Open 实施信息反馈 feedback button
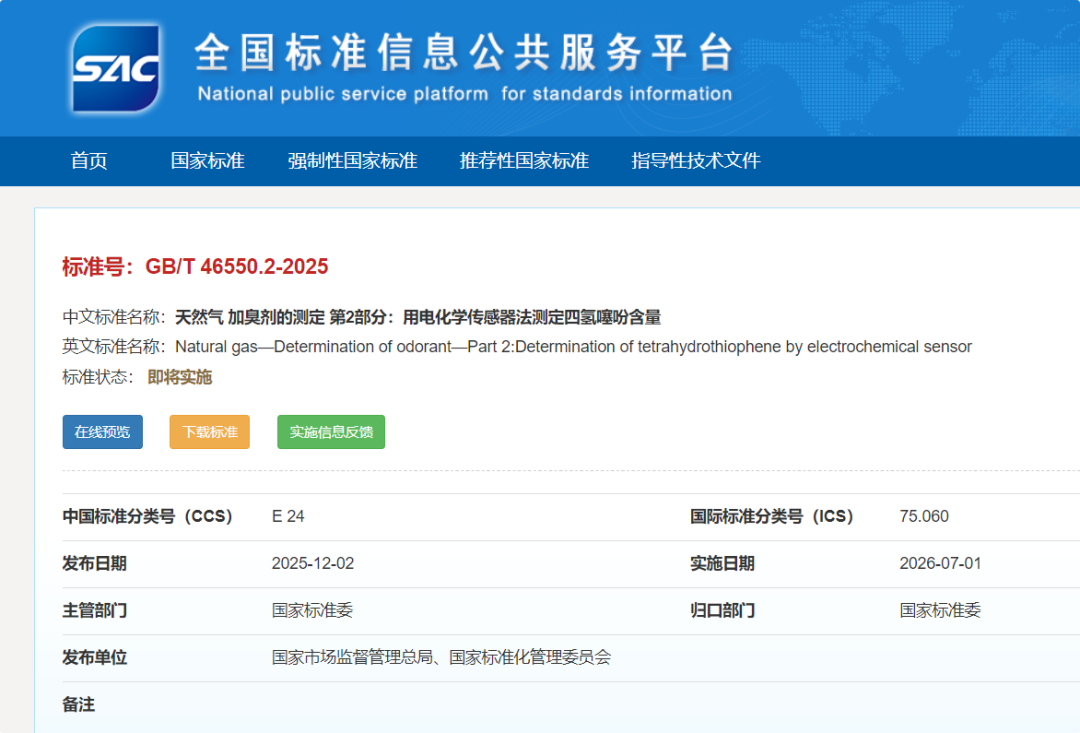Image resolution: width=1080 pixels, height=733 pixels. tap(331, 432)
